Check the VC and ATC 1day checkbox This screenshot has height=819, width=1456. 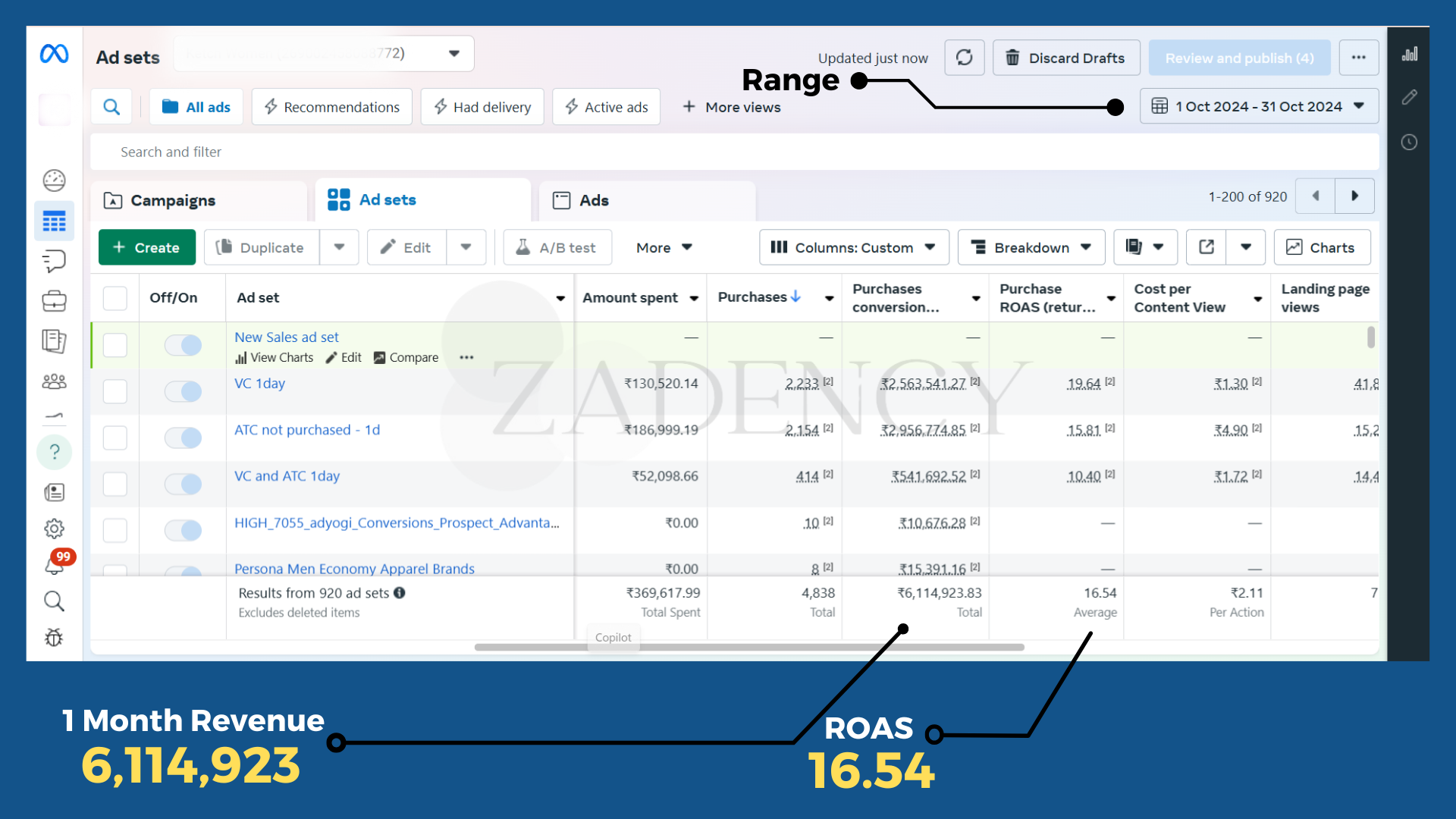click(x=115, y=484)
